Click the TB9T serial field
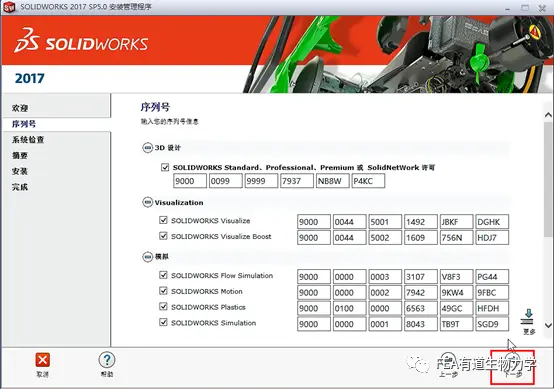The width and height of the screenshot is (554, 389). tap(456, 324)
